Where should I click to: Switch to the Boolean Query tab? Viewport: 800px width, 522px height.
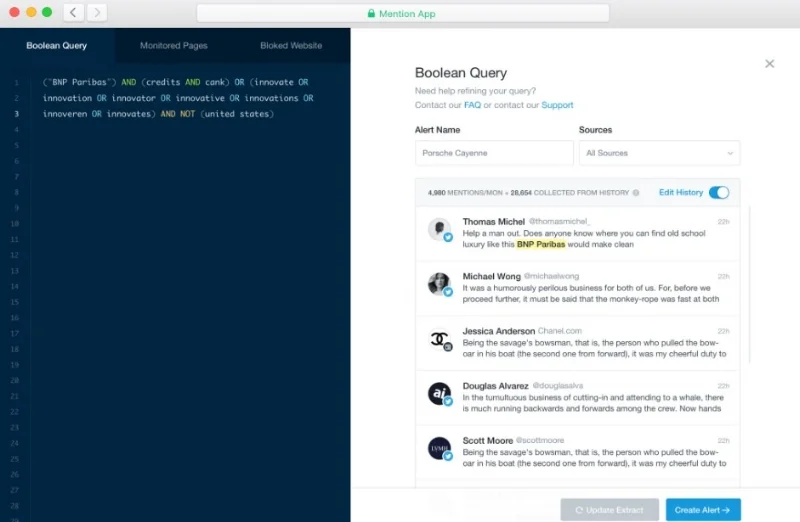(57, 45)
